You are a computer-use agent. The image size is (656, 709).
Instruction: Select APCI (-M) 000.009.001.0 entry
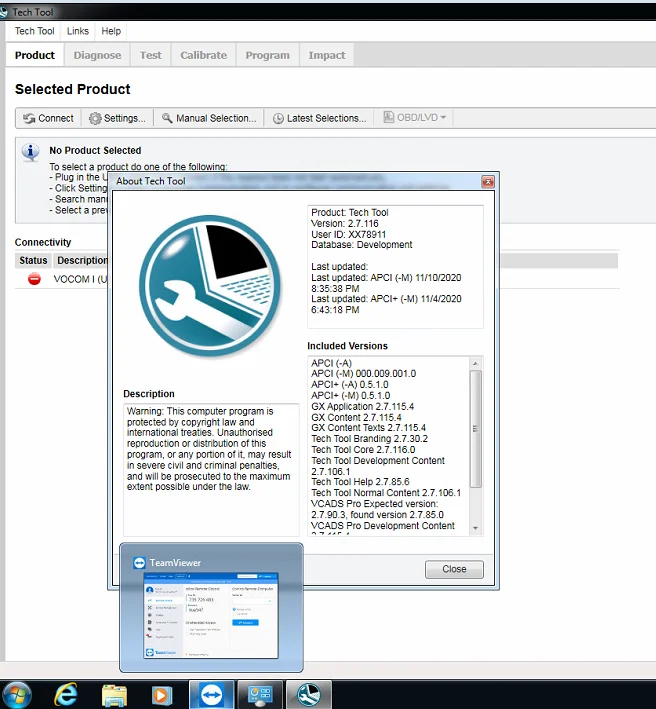[363, 373]
